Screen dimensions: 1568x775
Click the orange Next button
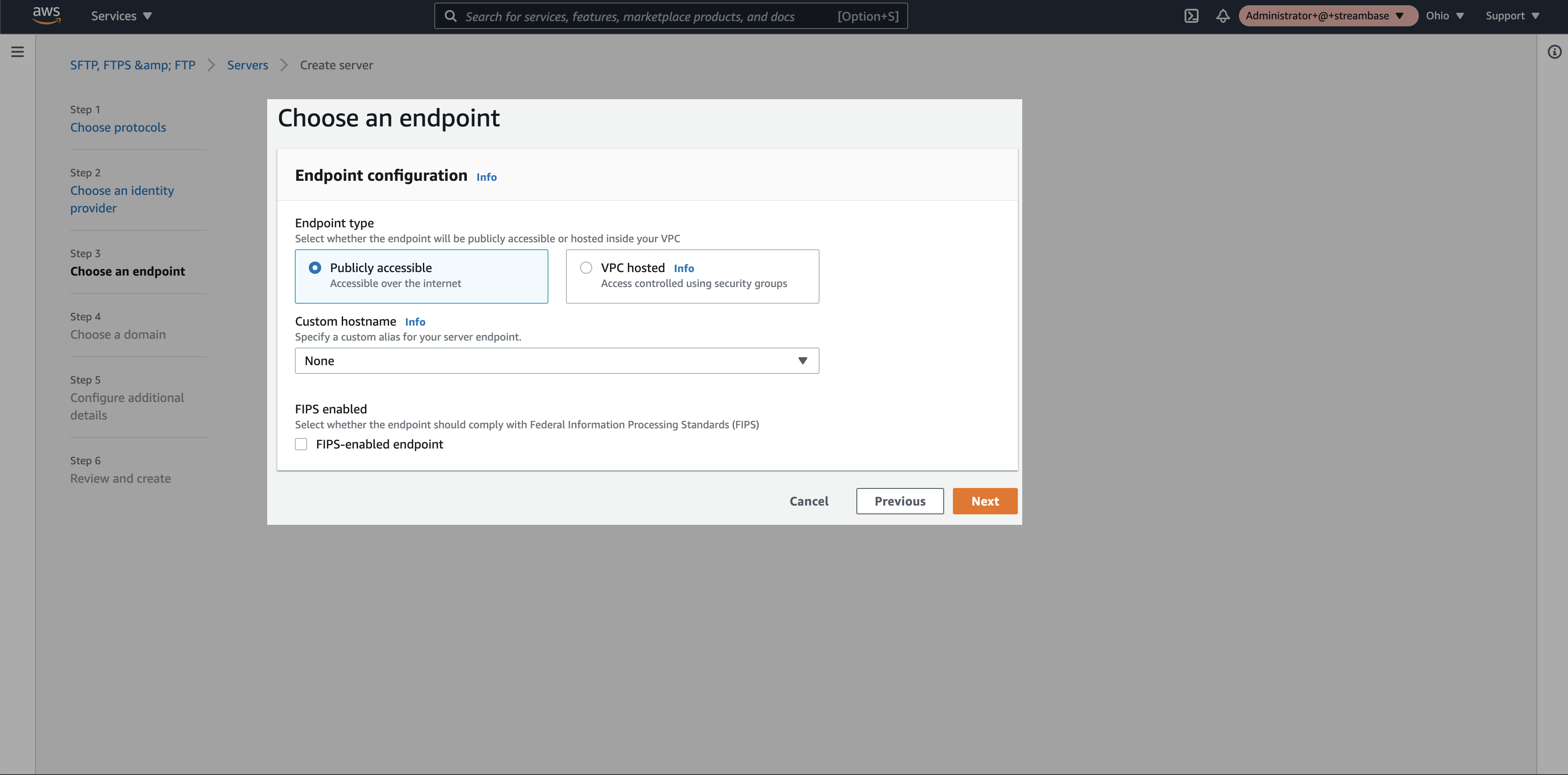click(985, 501)
